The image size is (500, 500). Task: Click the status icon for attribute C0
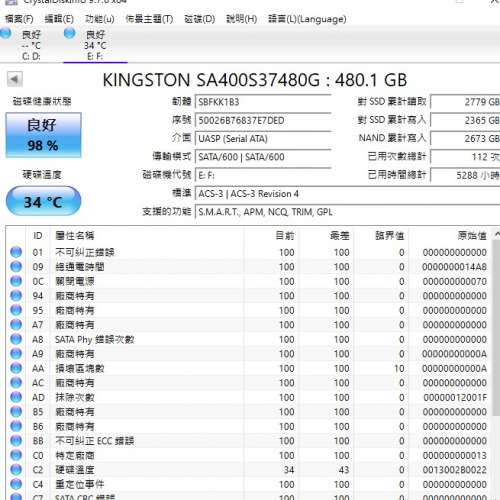point(16,455)
